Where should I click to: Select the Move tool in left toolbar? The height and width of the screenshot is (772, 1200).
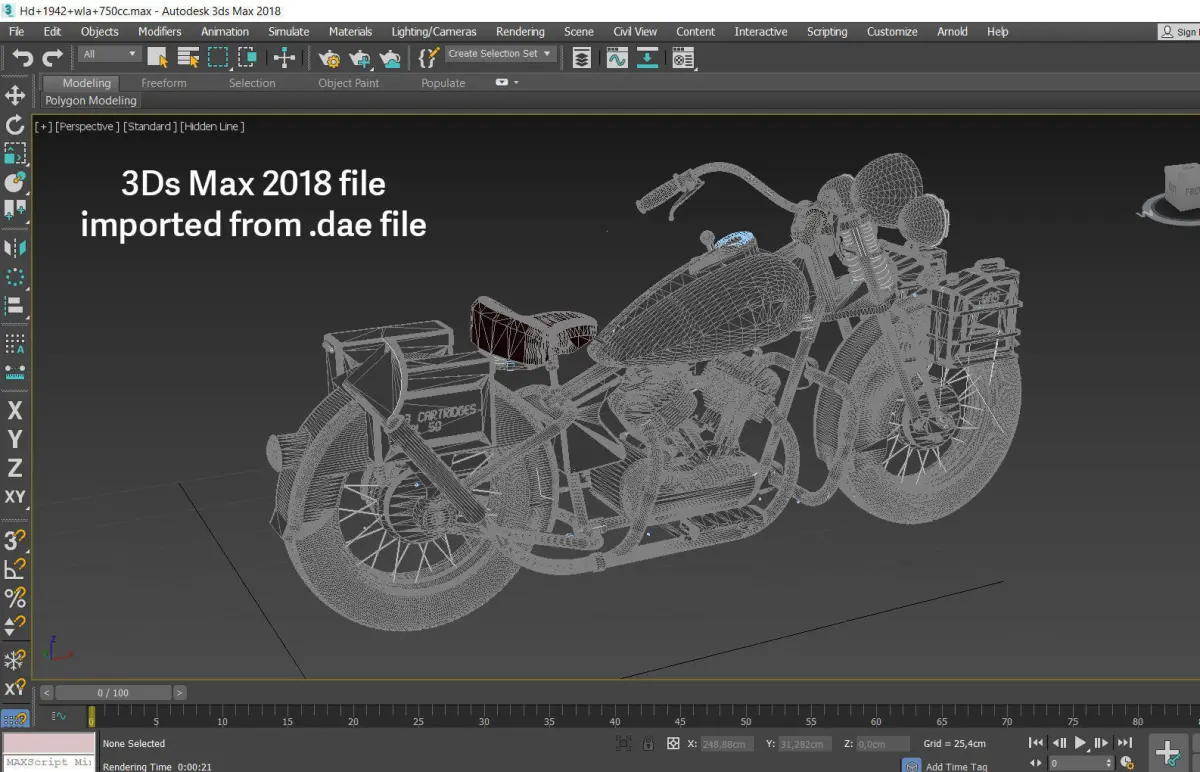pos(15,95)
